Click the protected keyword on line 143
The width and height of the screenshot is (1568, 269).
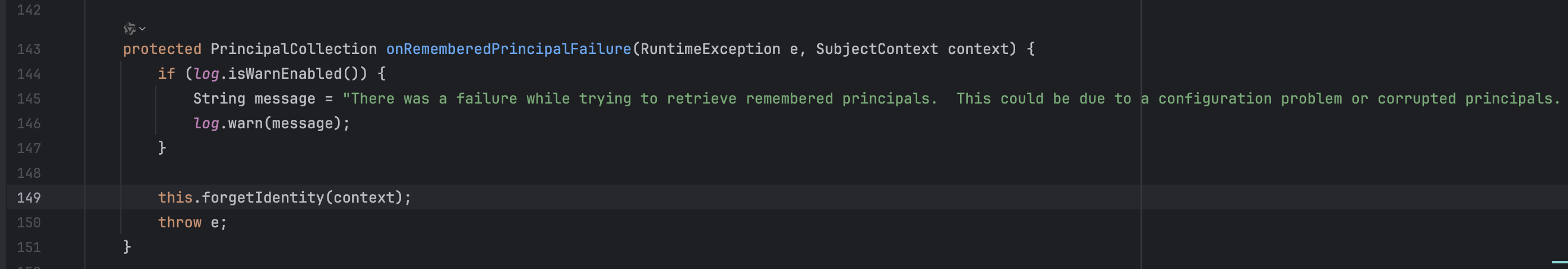point(162,50)
